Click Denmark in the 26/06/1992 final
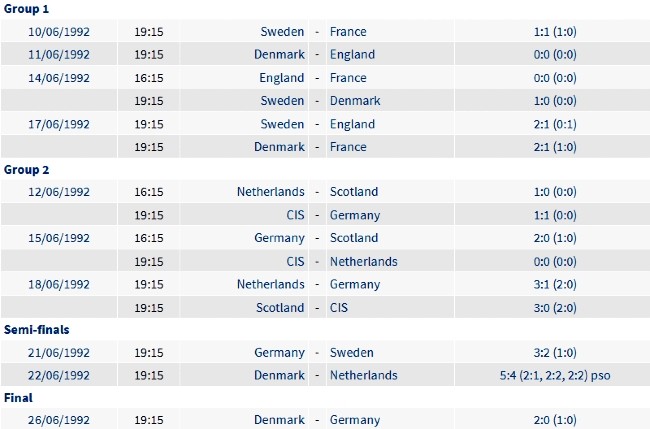The image size is (650, 429). [279, 420]
